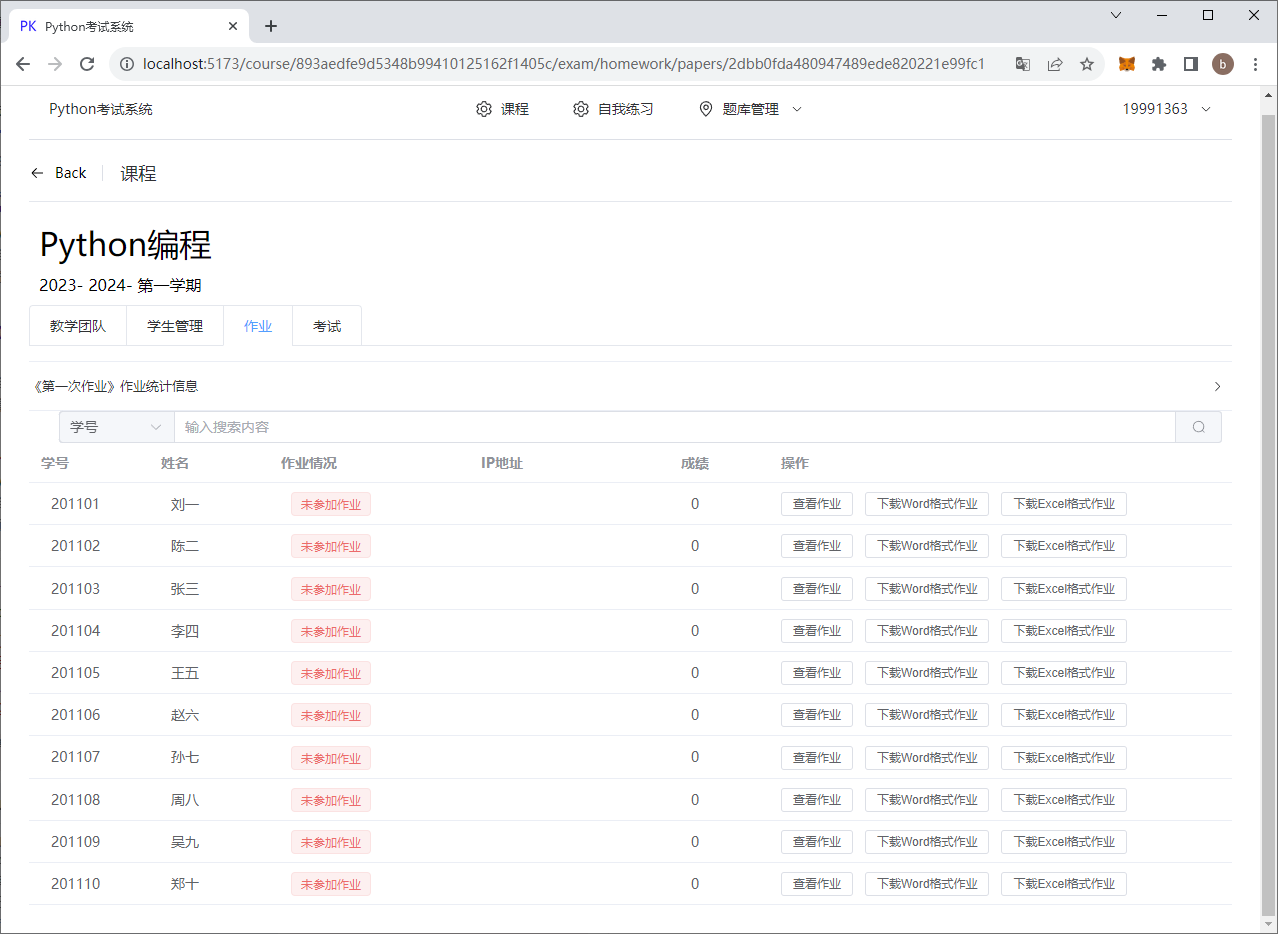Click the IP地址 column header
The image size is (1278, 934).
[x=502, y=463]
